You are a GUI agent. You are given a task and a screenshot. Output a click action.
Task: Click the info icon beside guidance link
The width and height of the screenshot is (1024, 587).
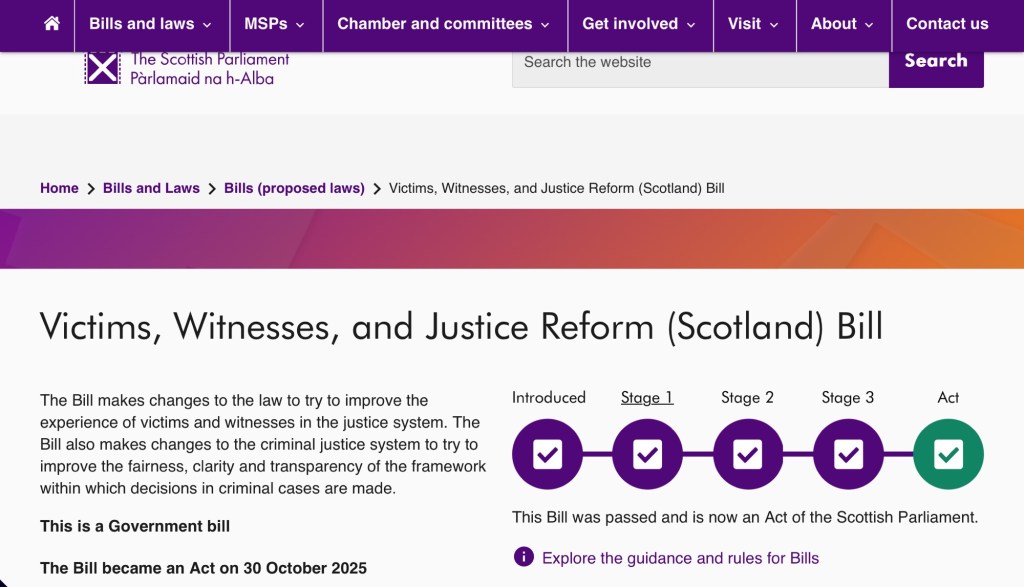(523, 557)
